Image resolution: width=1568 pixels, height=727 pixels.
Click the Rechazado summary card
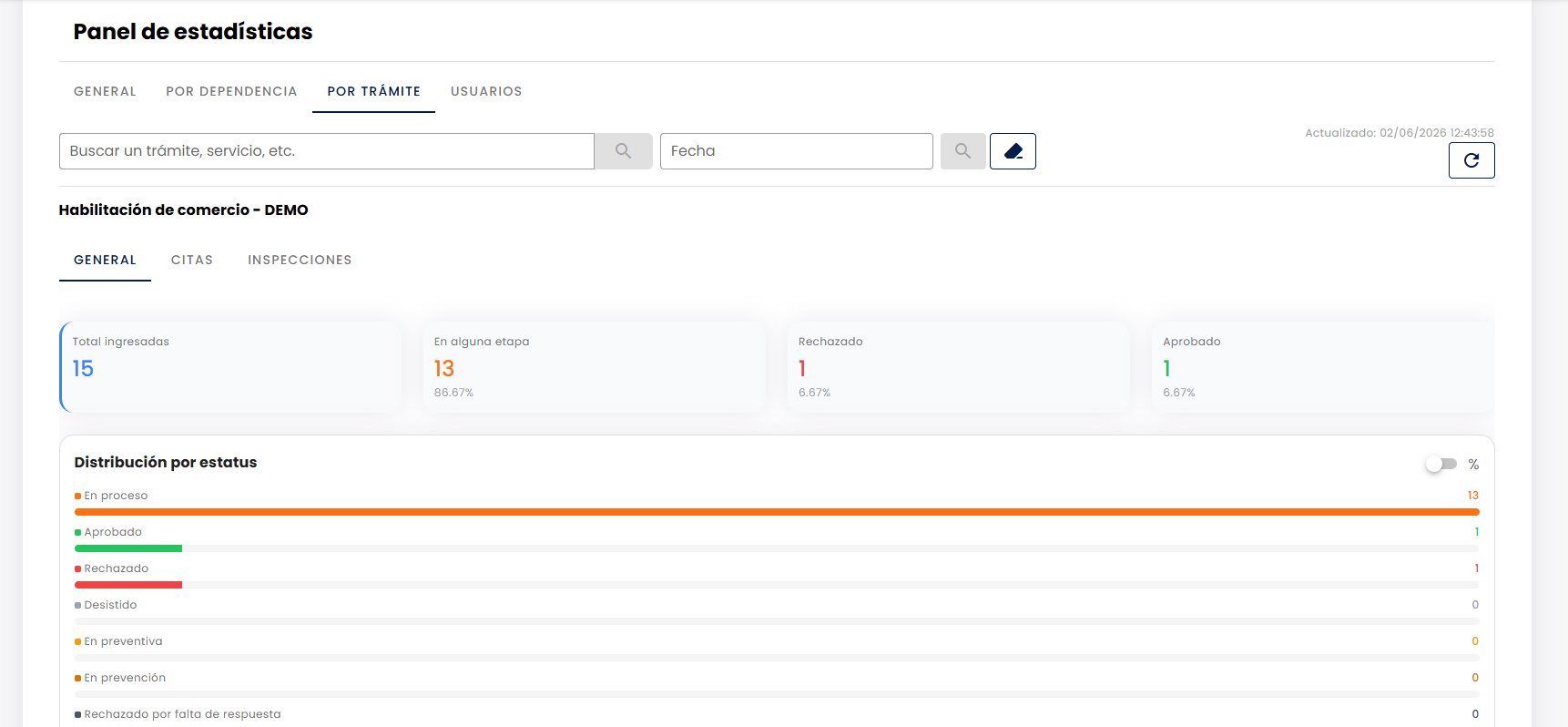tap(959, 367)
